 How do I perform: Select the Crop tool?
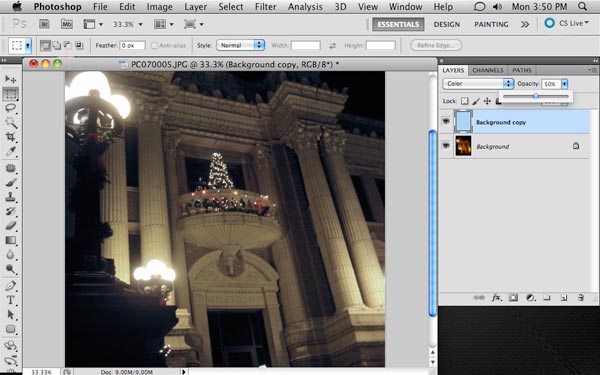[10, 137]
